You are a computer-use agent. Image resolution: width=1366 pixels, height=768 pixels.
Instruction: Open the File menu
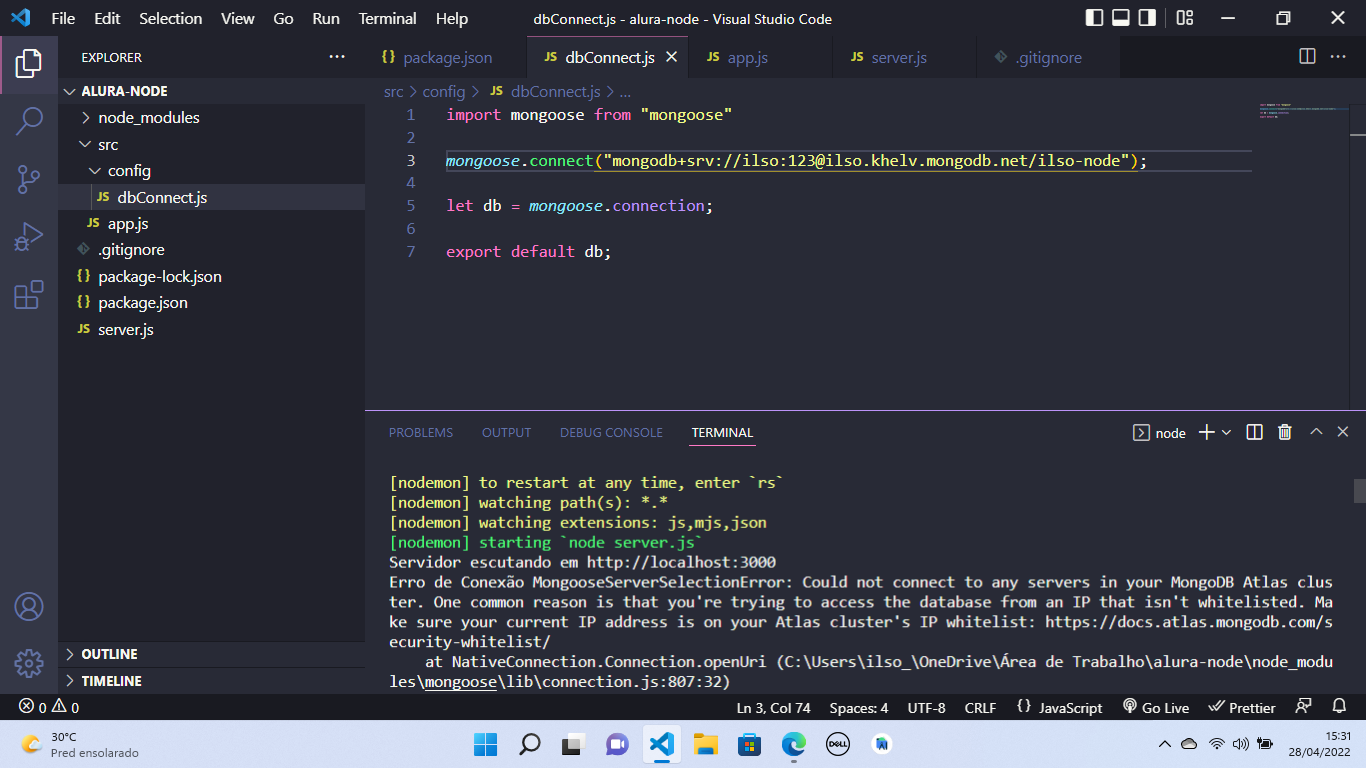[x=63, y=18]
